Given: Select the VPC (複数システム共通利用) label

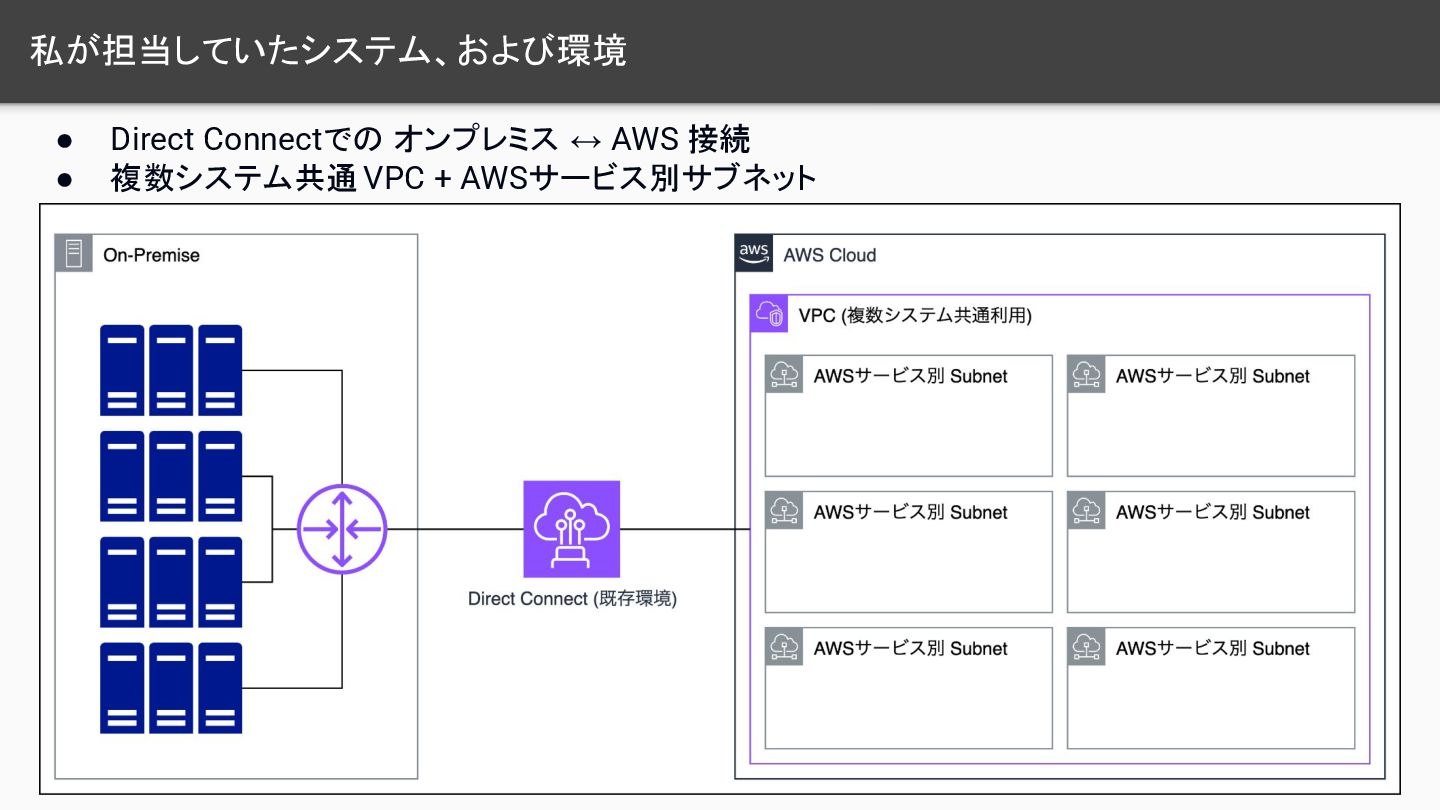Looking at the screenshot, I should (915, 316).
